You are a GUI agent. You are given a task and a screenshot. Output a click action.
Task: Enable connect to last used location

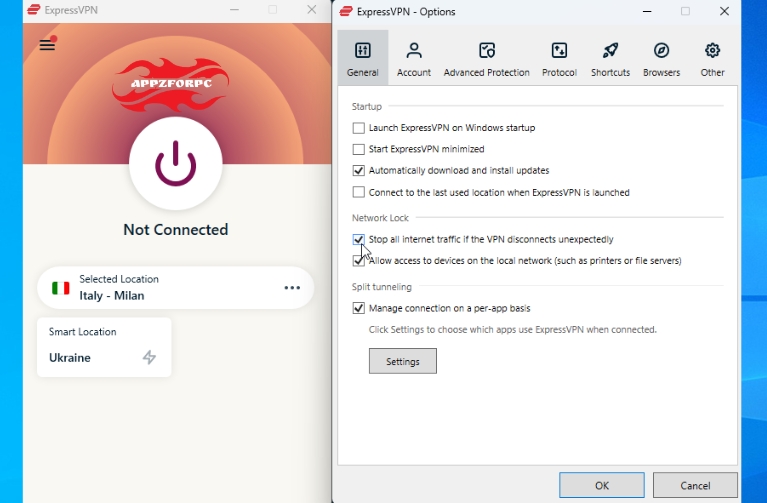pos(359,192)
